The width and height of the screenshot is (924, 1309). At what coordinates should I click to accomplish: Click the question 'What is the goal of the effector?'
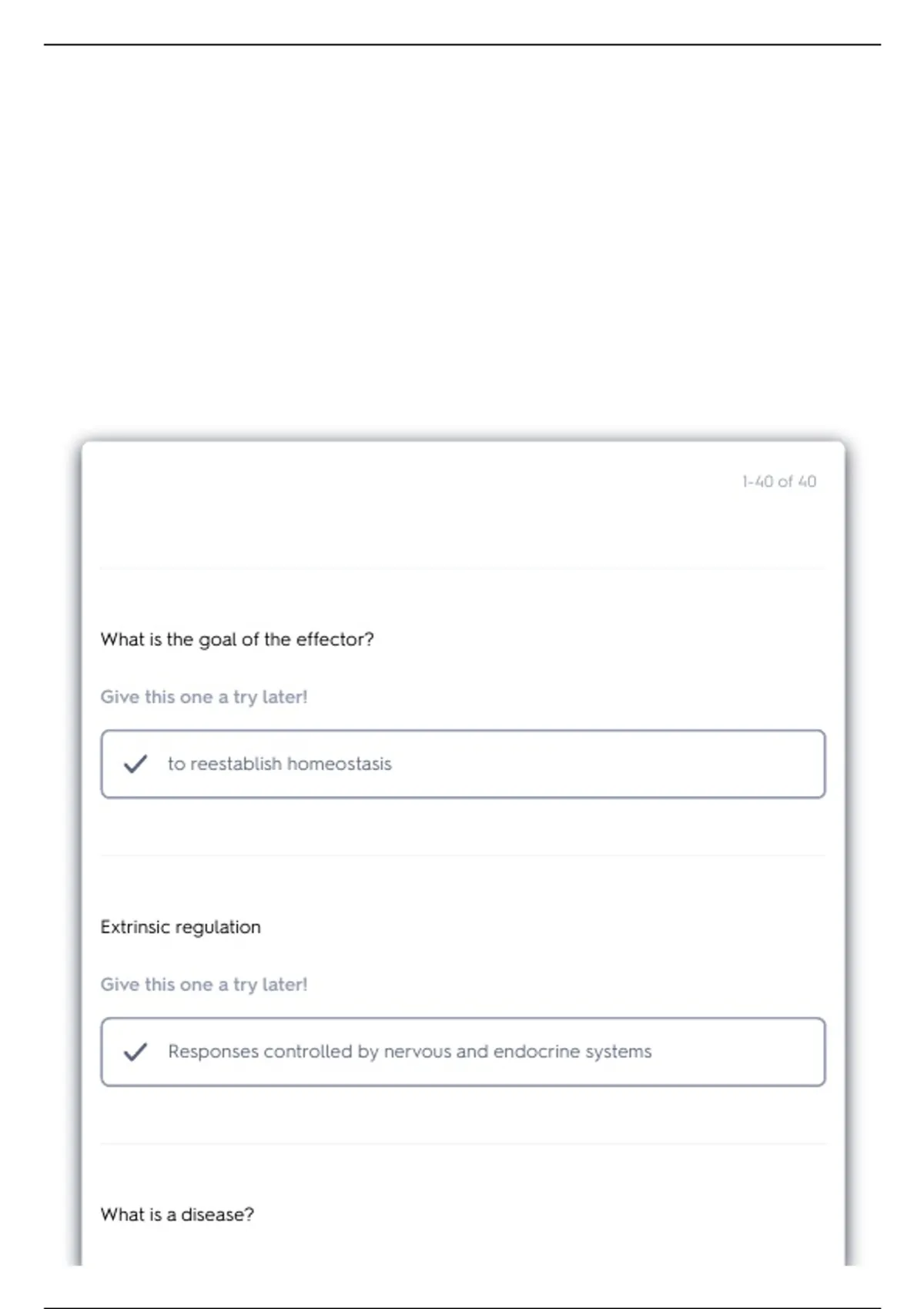[x=237, y=640]
